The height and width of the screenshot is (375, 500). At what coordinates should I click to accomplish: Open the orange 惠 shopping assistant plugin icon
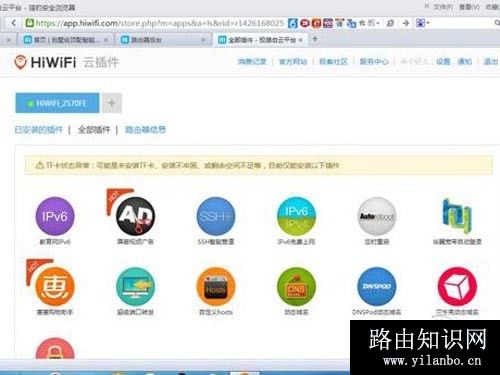(x=55, y=287)
